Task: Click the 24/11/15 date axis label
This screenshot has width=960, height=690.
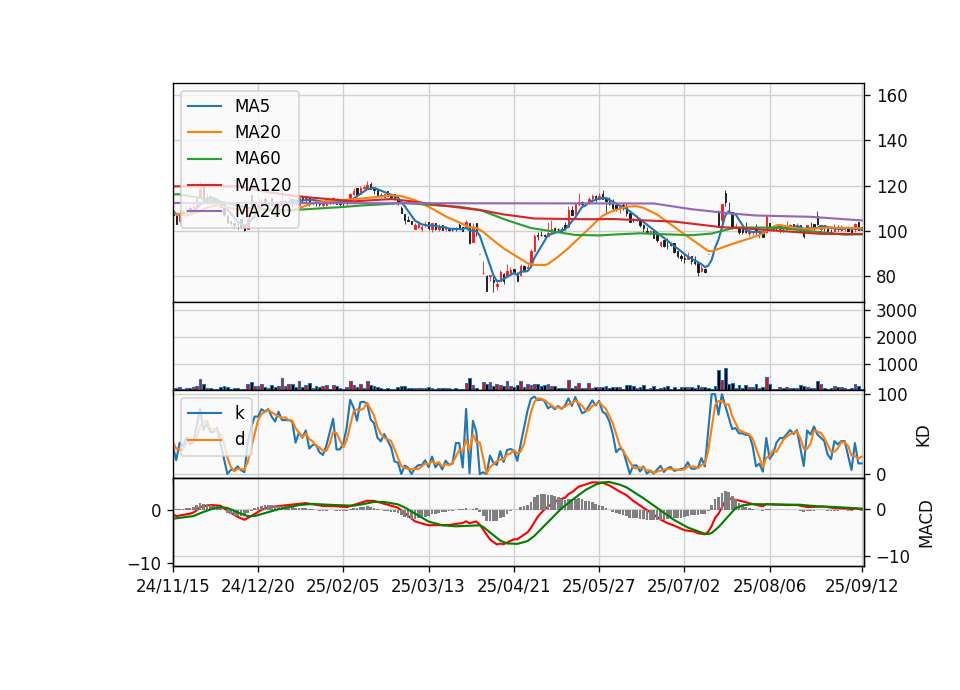Action: [173, 586]
